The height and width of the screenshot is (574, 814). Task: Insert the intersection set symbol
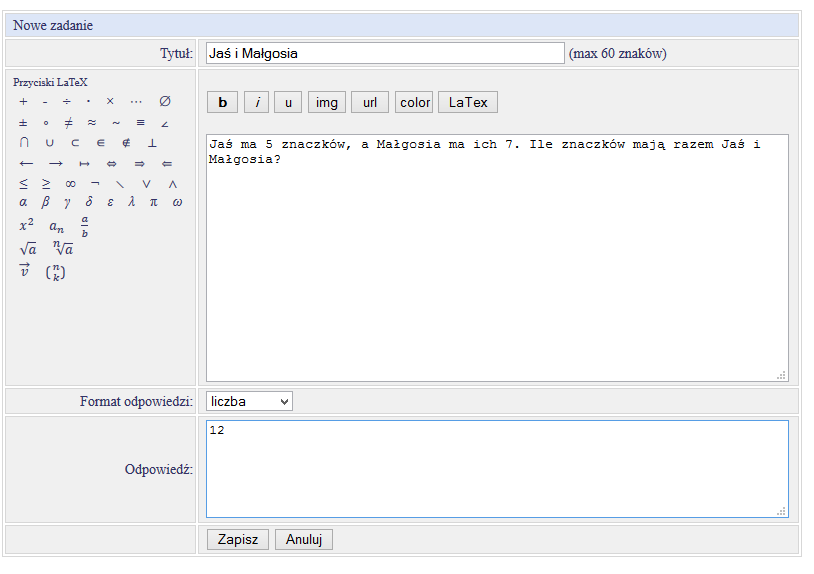pyautogui.click(x=24, y=143)
